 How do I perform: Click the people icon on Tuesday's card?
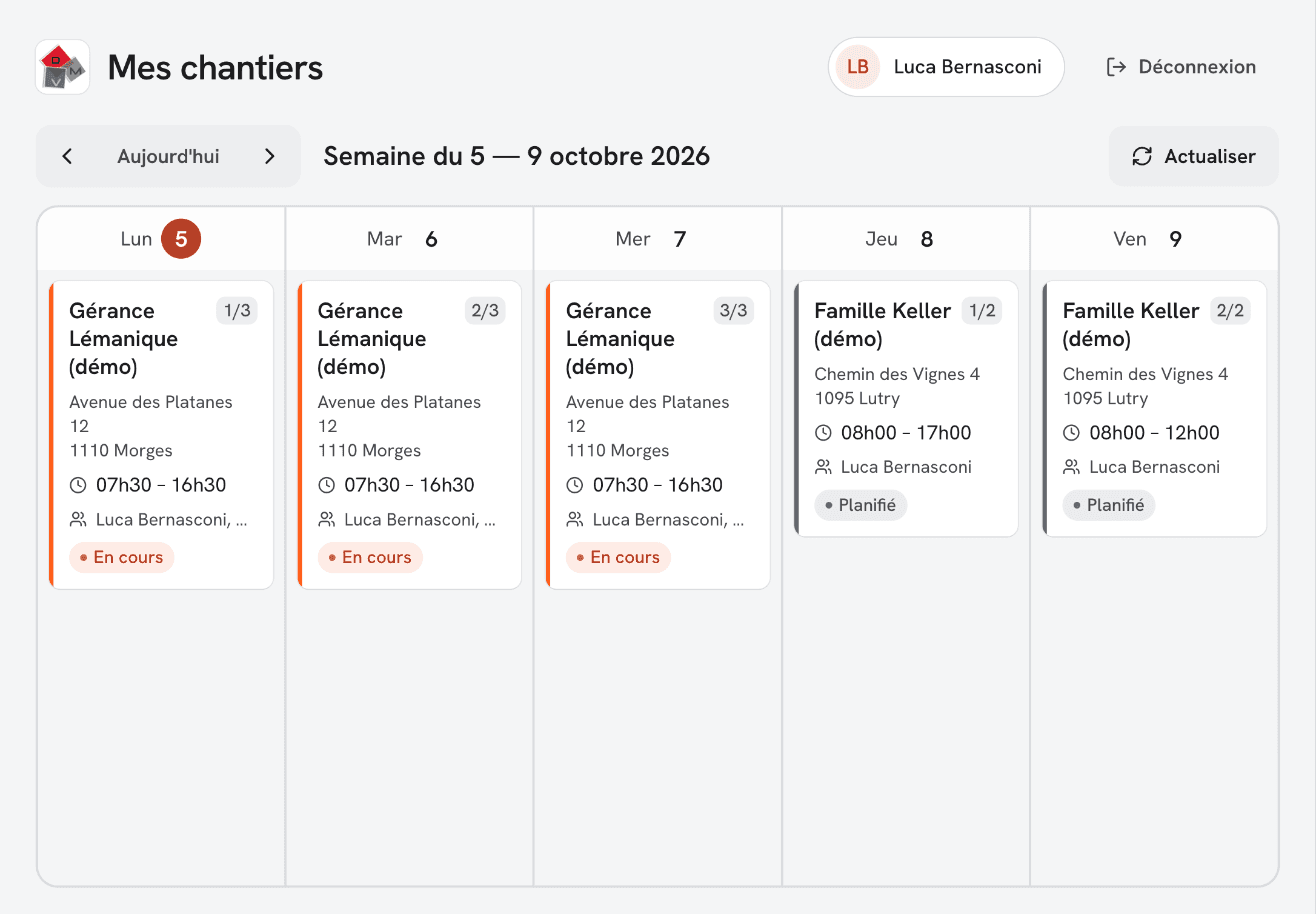[x=326, y=519]
